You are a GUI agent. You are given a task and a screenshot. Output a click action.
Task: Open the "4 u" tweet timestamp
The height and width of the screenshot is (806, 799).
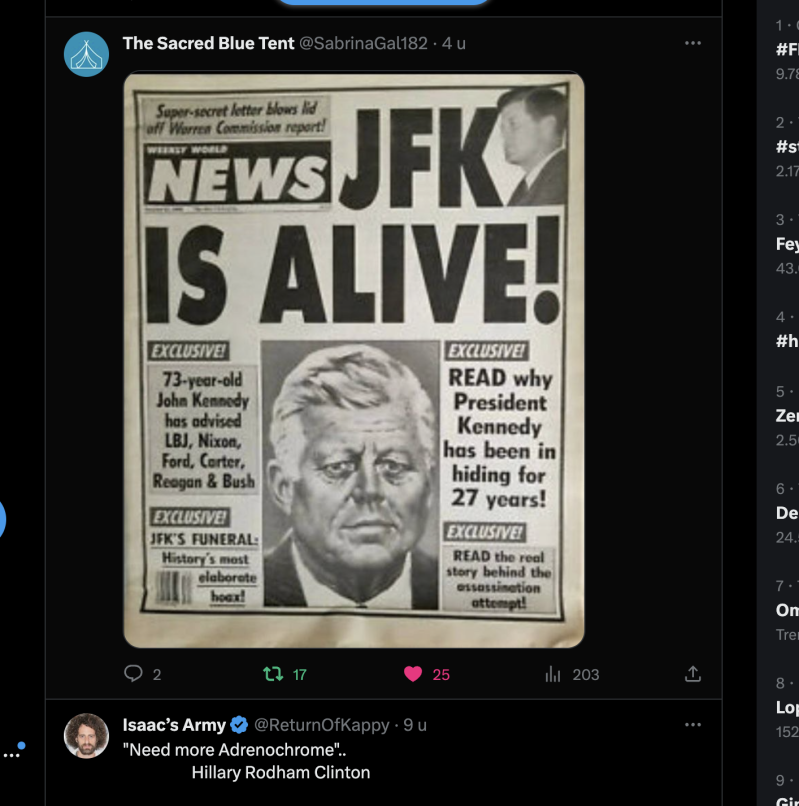click(x=454, y=43)
